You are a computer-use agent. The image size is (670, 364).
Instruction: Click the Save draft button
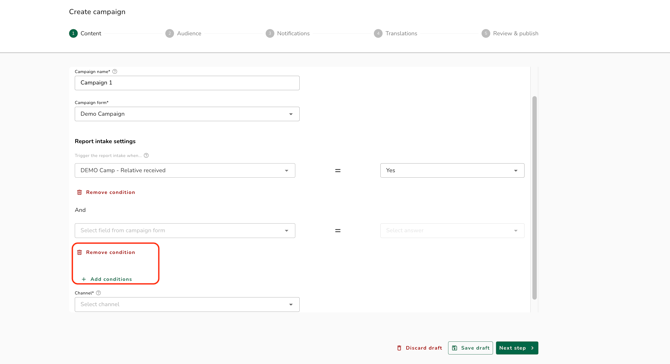click(x=470, y=348)
